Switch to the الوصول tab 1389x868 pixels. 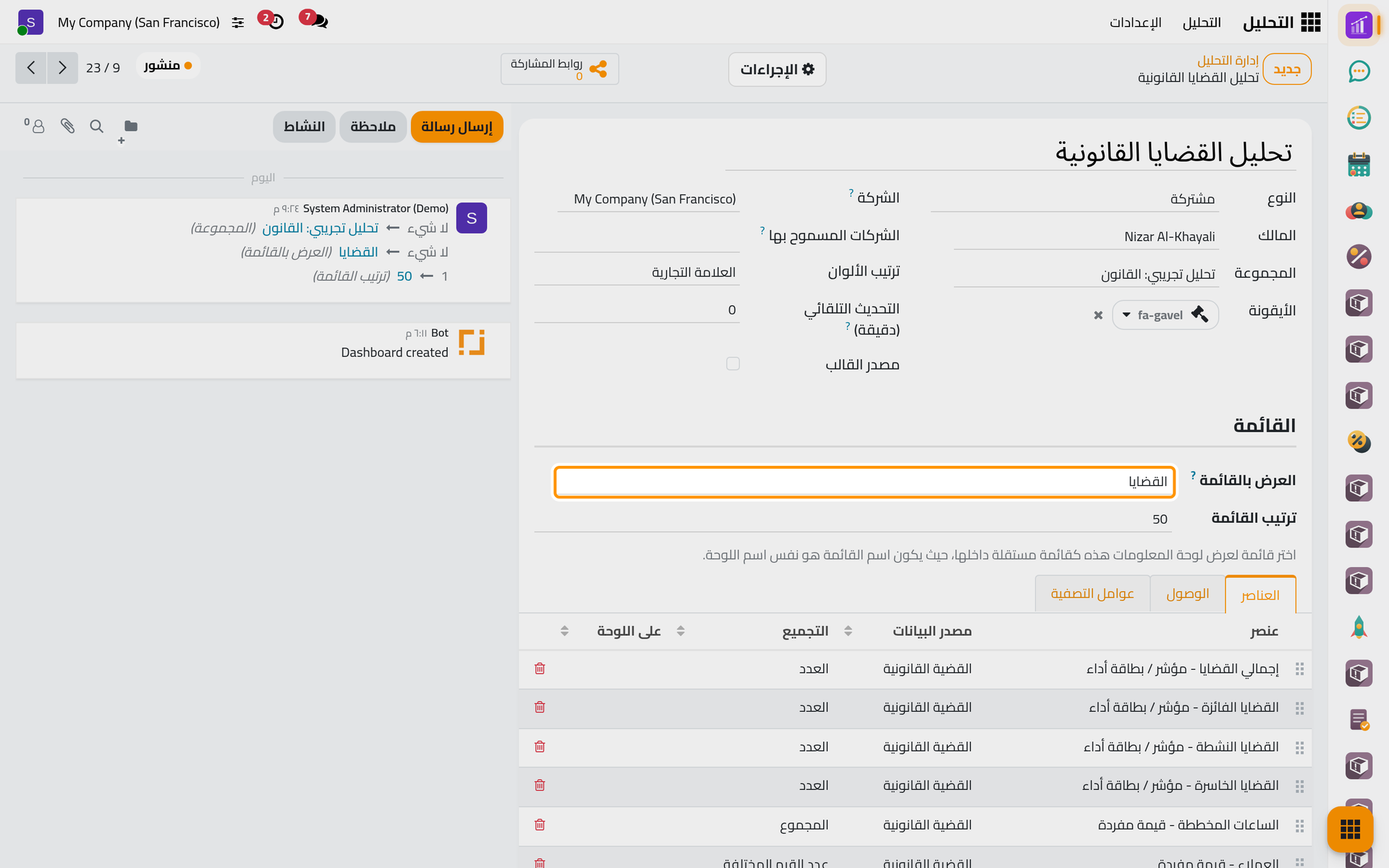point(1187,594)
